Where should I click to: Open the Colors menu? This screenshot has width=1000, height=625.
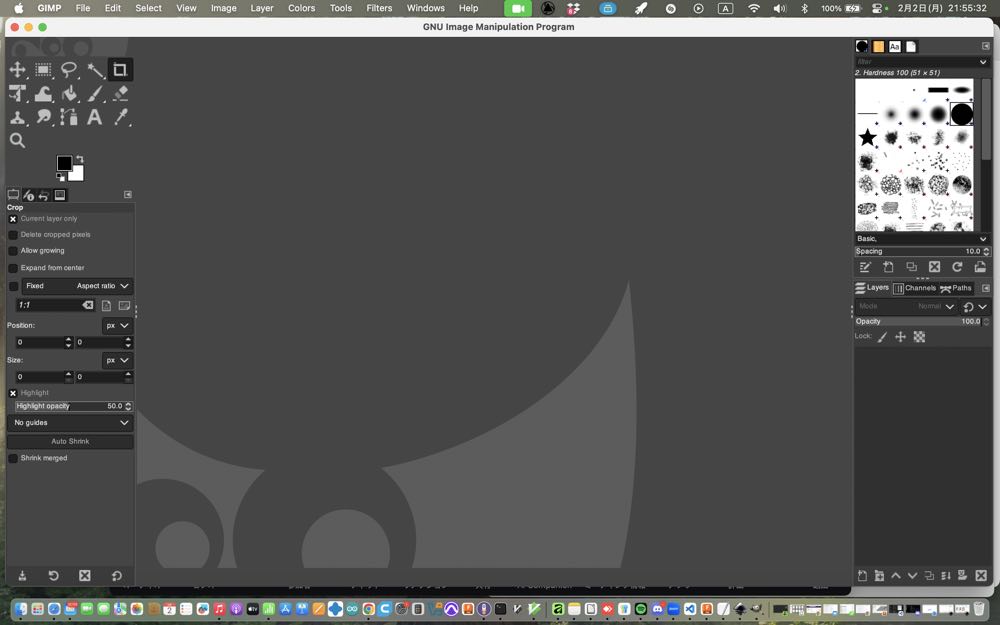(x=301, y=8)
